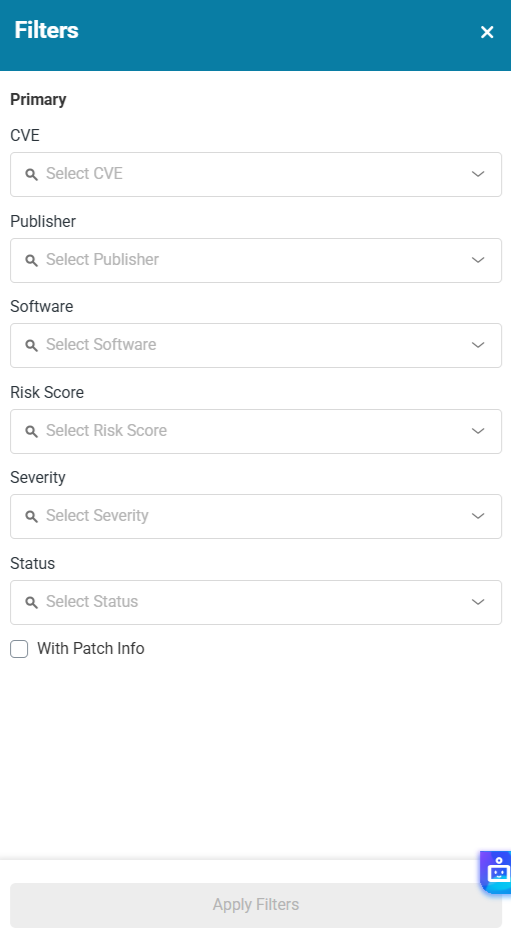Open the chatbot assistant robot icon
Viewport: 511px width, 939px height.
tap(497, 872)
